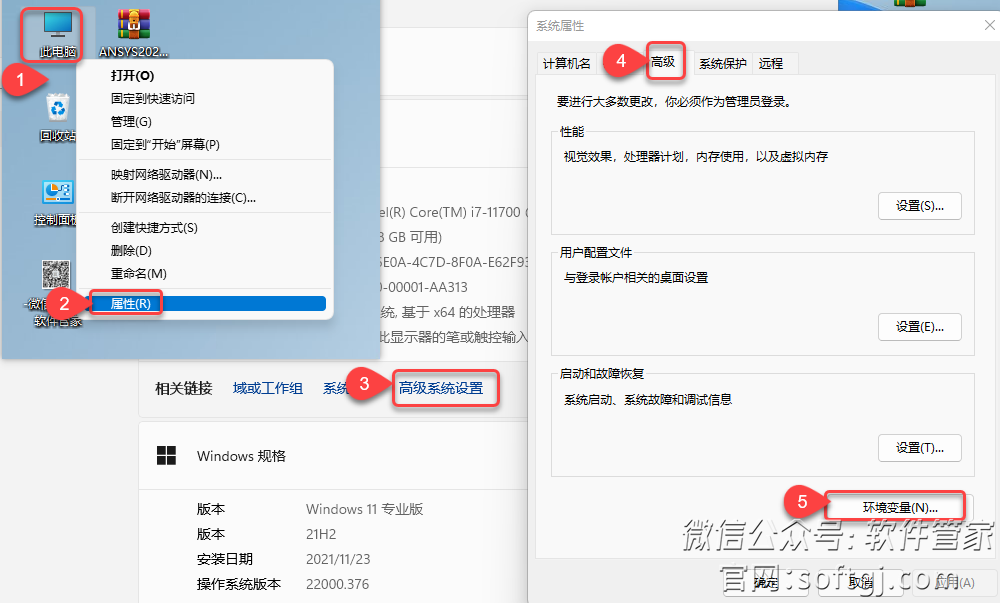Click the 域或工作组 link

(x=268, y=388)
